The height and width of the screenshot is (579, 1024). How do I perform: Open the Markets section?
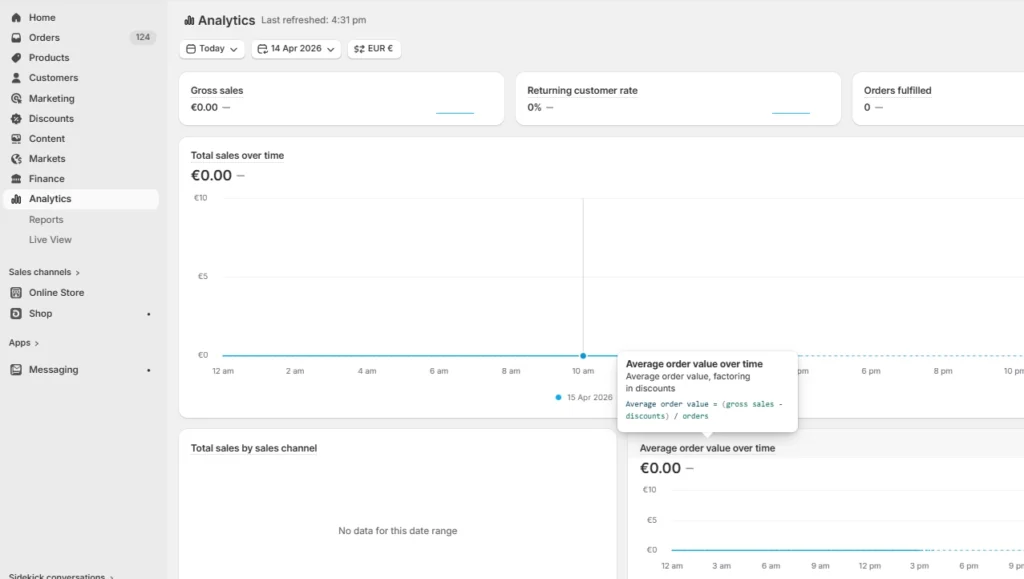click(x=47, y=159)
